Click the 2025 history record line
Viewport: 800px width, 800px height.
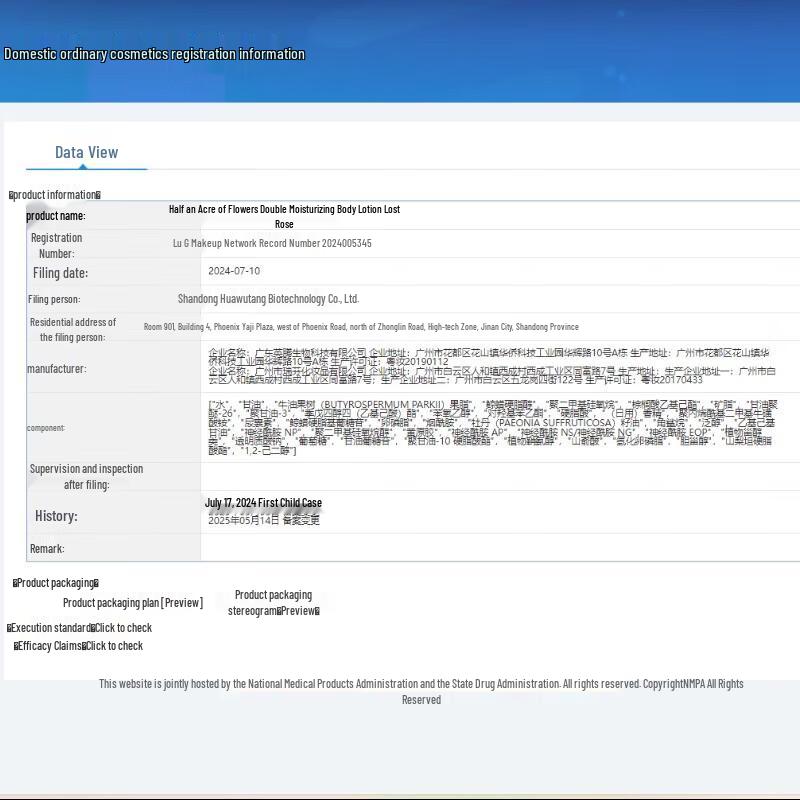click(264, 520)
